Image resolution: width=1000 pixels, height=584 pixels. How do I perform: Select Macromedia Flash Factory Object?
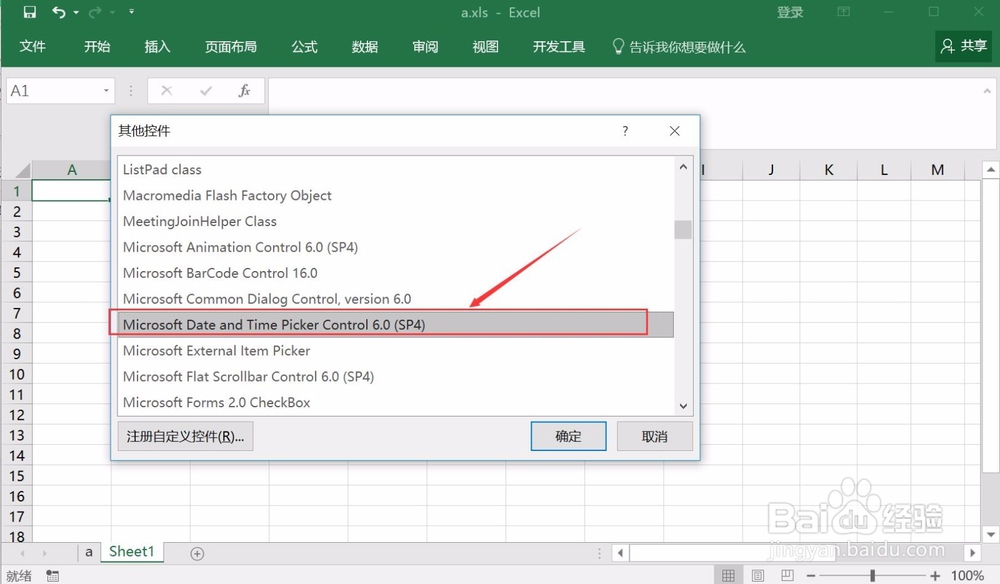pos(395,195)
